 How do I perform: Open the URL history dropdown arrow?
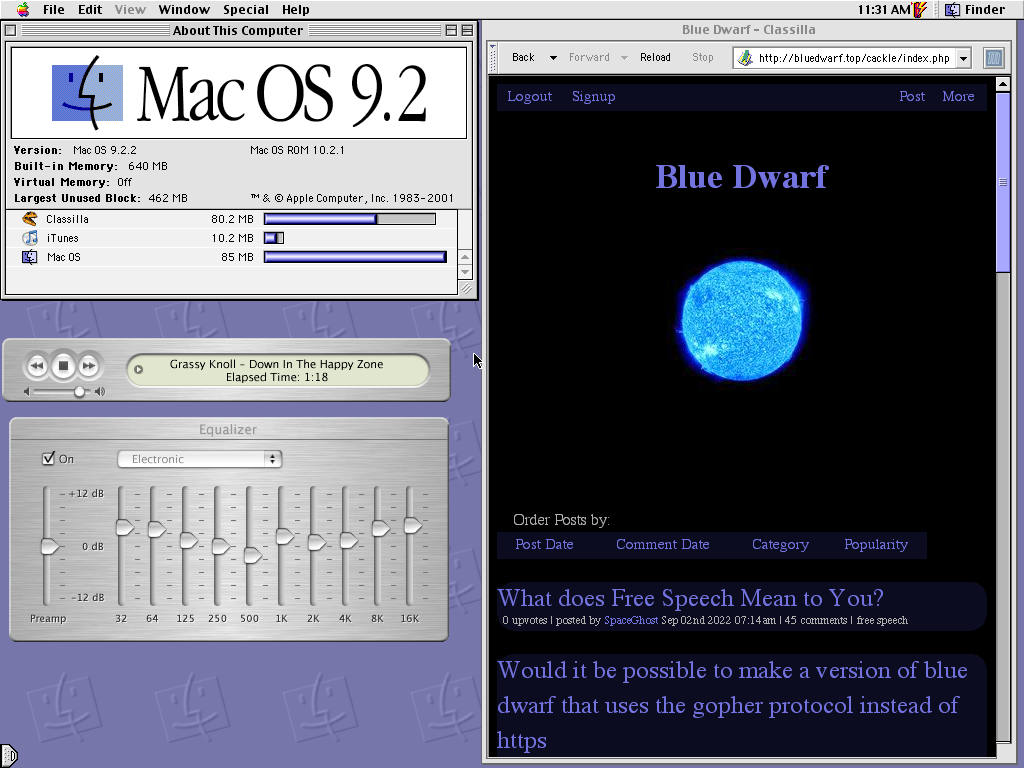coord(963,58)
